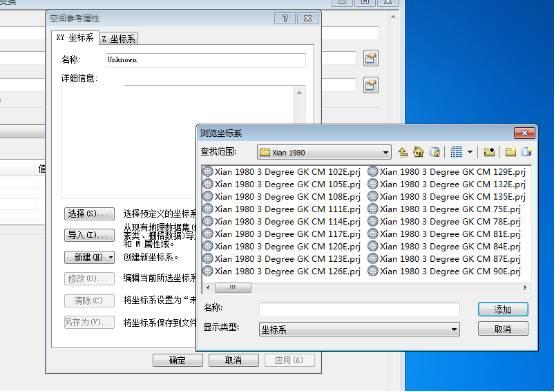Click the 导入(I)... button
555x392 pixels.
pyautogui.click(x=89, y=235)
